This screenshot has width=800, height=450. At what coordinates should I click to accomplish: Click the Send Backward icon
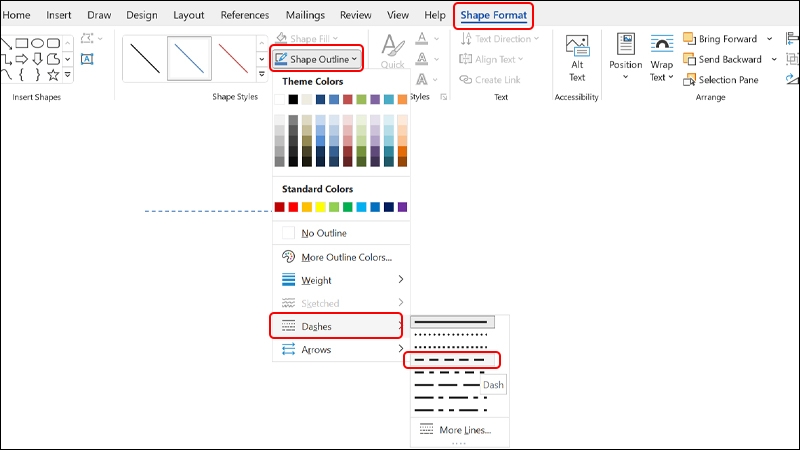pyautogui.click(x=689, y=59)
